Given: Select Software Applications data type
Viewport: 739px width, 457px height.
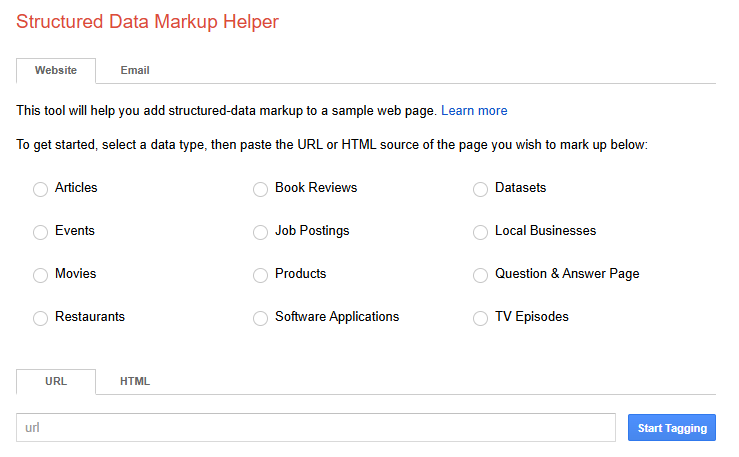Looking at the screenshot, I should point(260,318).
